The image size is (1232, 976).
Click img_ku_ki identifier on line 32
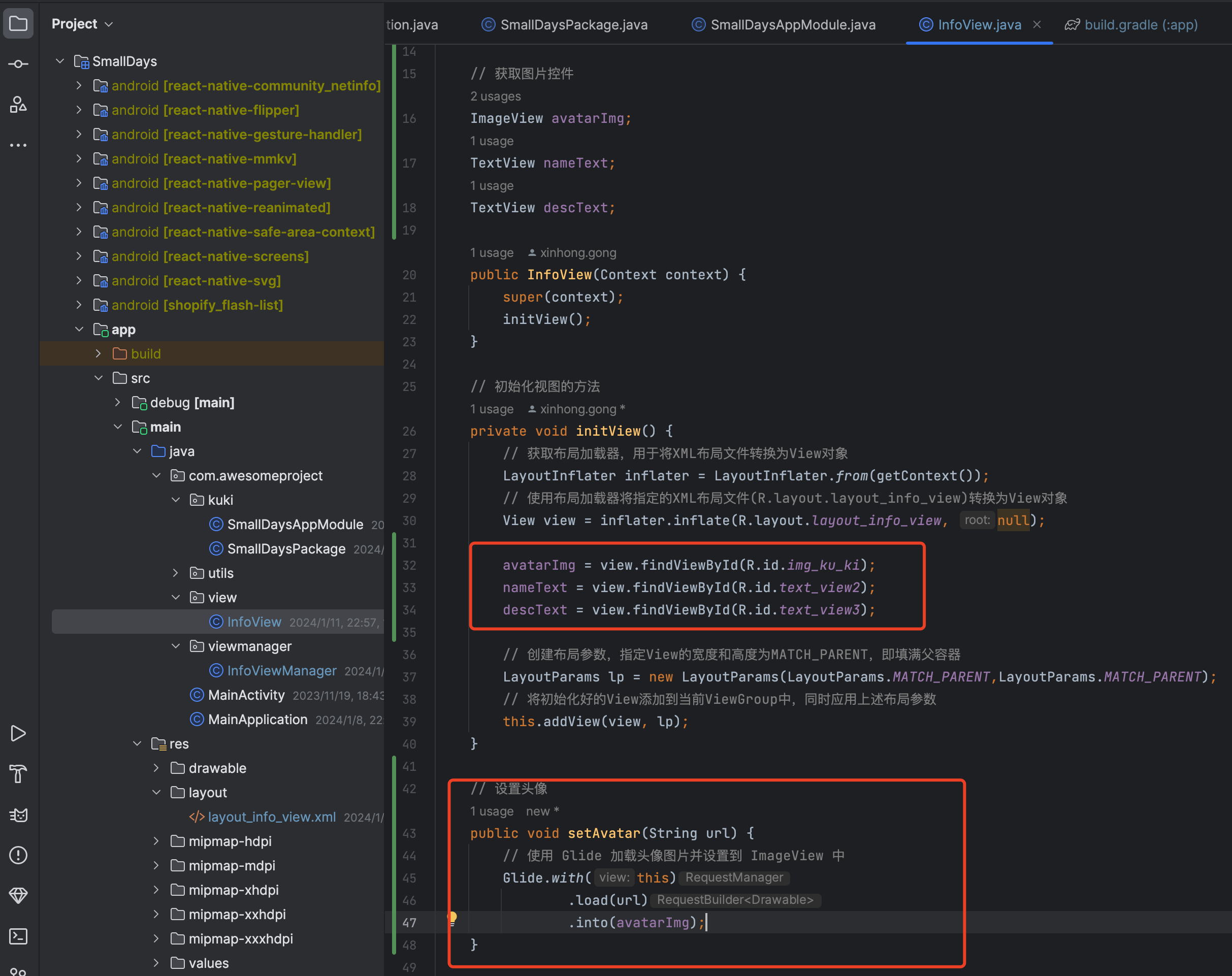click(x=823, y=565)
